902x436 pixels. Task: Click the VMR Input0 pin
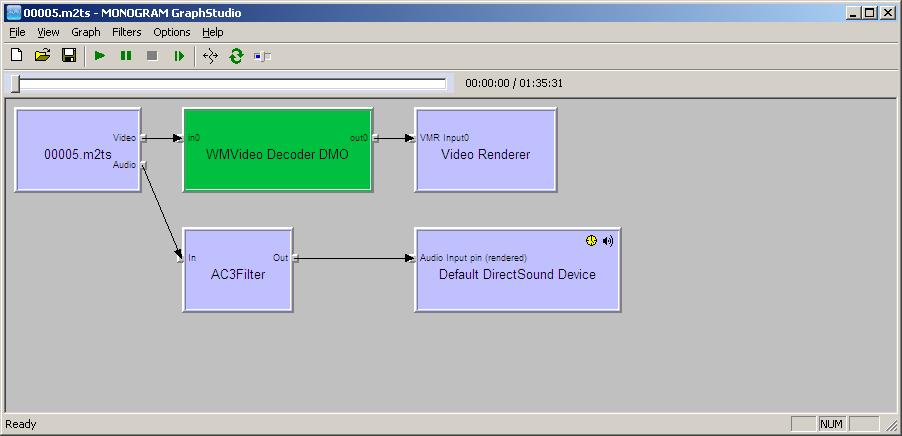[412, 138]
